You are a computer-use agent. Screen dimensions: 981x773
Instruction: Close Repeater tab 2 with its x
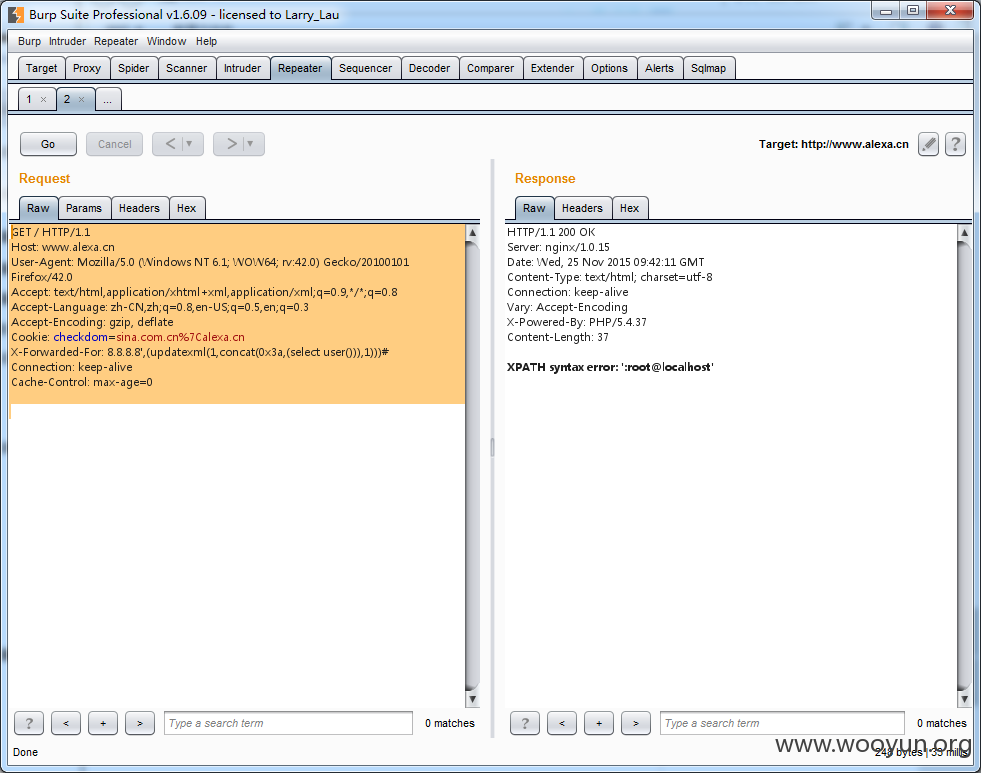pyautogui.click(x=81, y=99)
